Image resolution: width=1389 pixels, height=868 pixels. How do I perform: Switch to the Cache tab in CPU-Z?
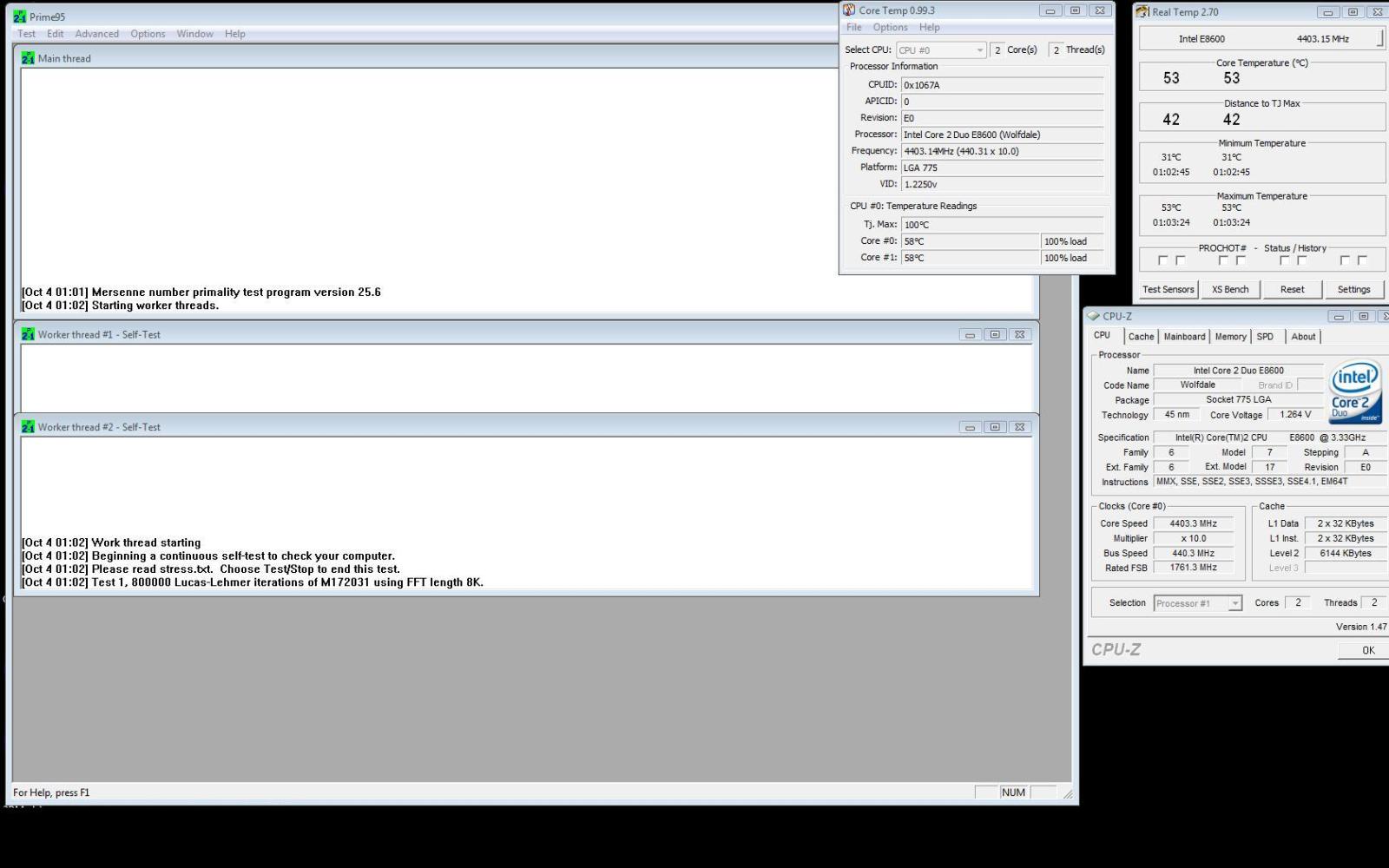pyautogui.click(x=1141, y=337)
